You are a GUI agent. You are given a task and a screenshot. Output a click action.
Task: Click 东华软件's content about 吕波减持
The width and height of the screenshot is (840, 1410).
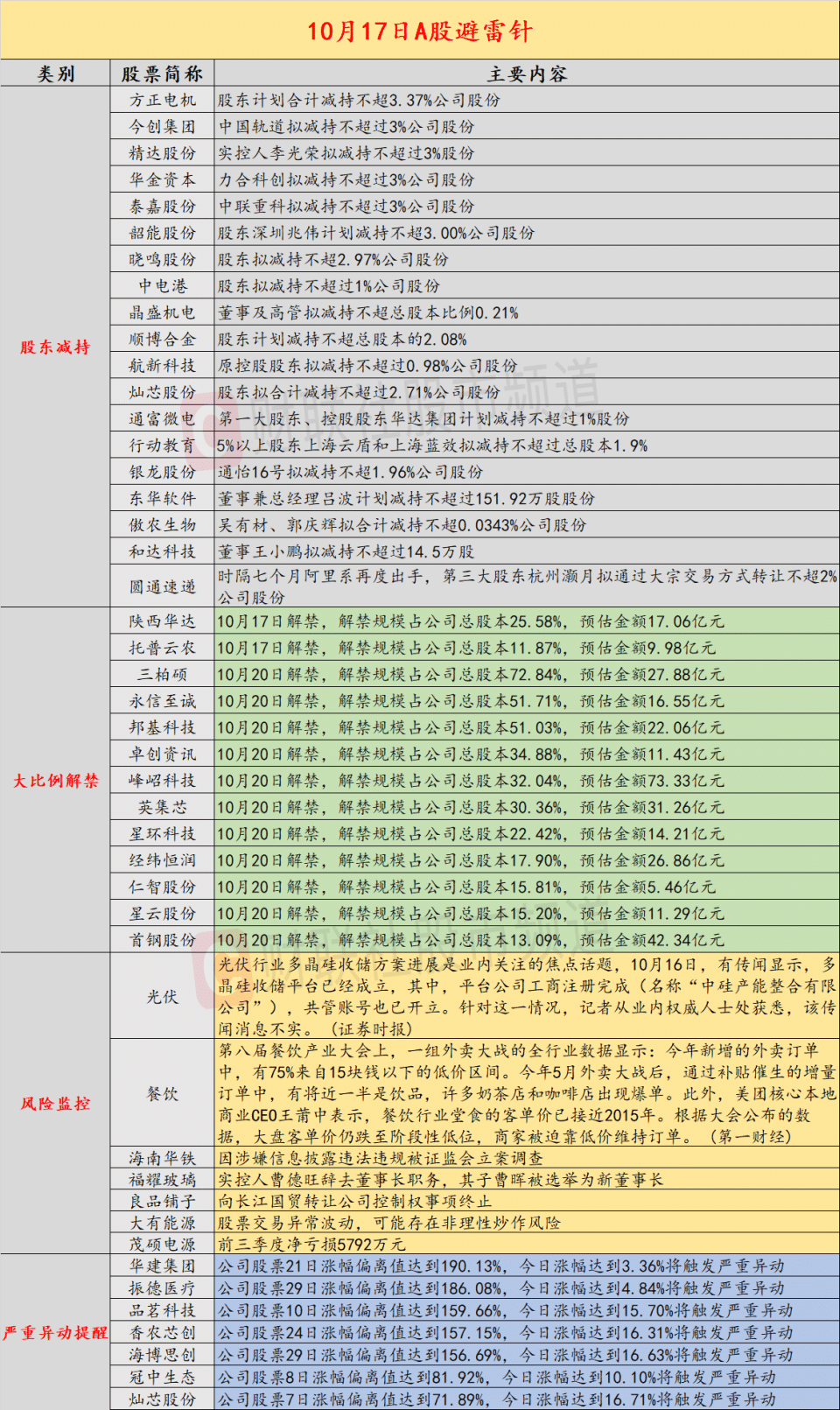[406, 498]
